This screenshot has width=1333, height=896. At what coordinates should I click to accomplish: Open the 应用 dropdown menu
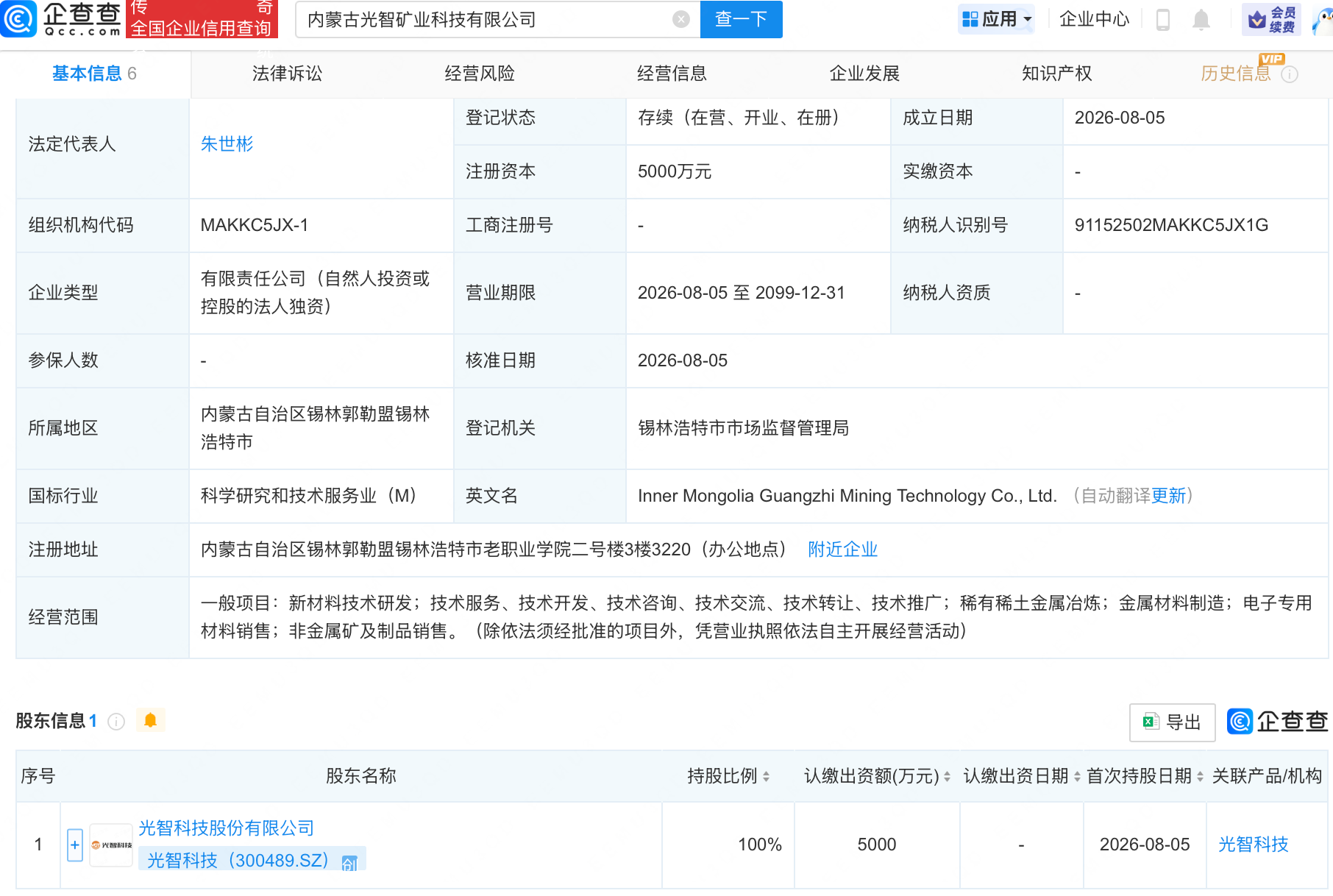click(997, 19)
